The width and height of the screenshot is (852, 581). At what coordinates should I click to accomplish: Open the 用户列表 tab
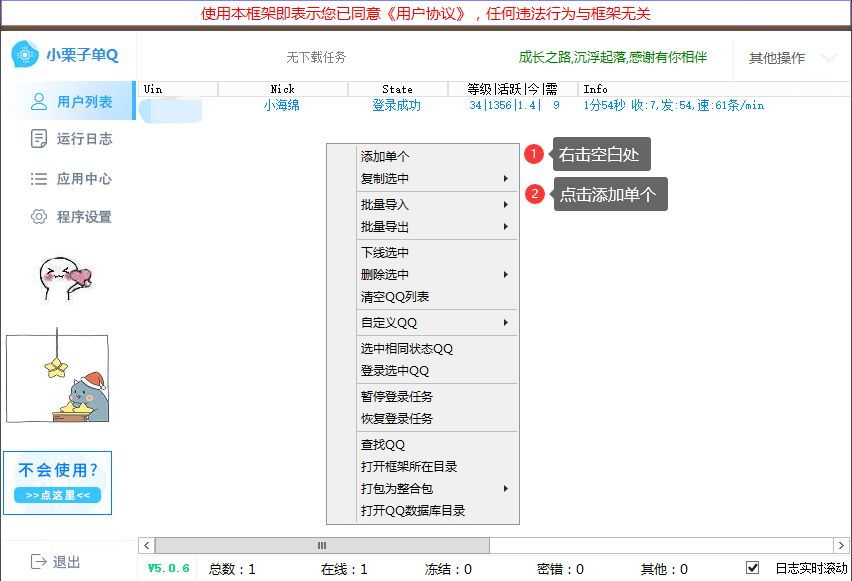67,101
